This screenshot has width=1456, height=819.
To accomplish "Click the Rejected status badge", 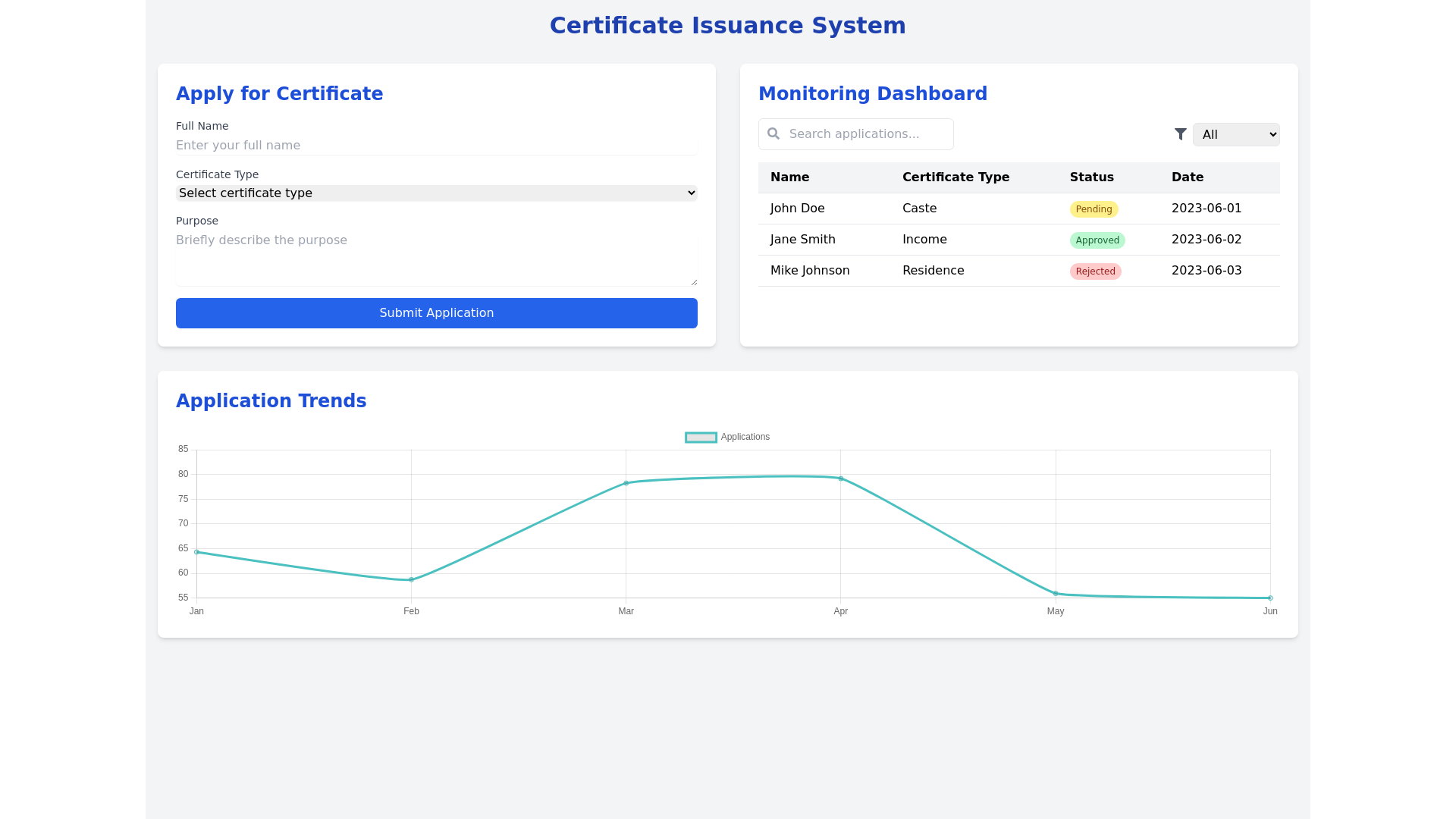I will click(1095, 271).
